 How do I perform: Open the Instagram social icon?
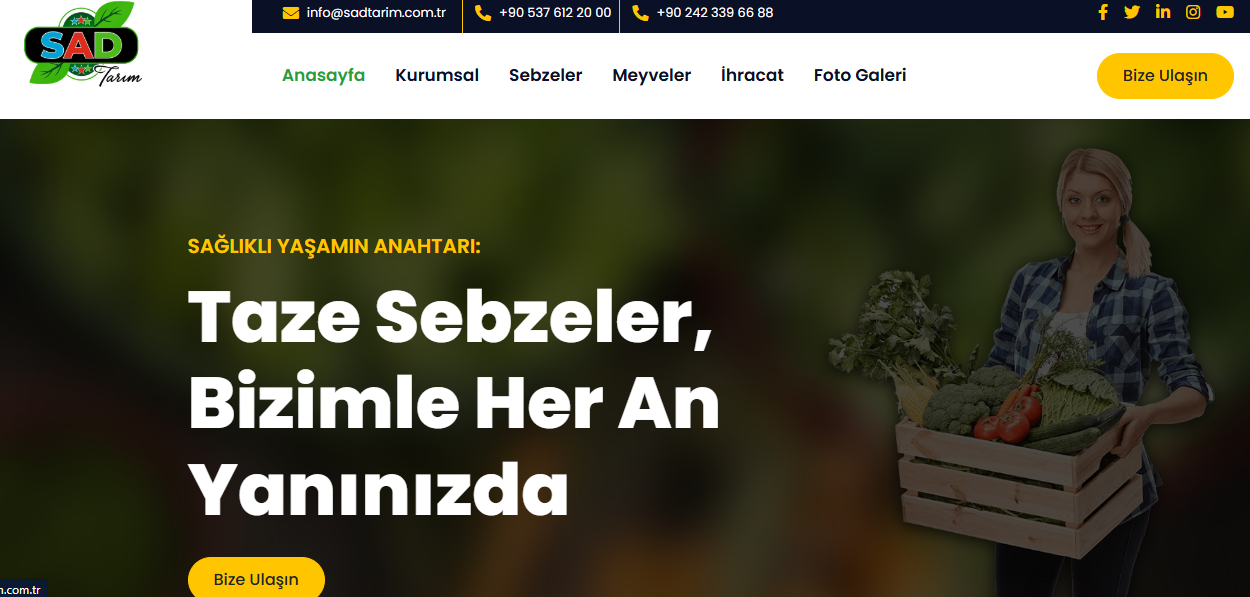[x=1193, y=12]
